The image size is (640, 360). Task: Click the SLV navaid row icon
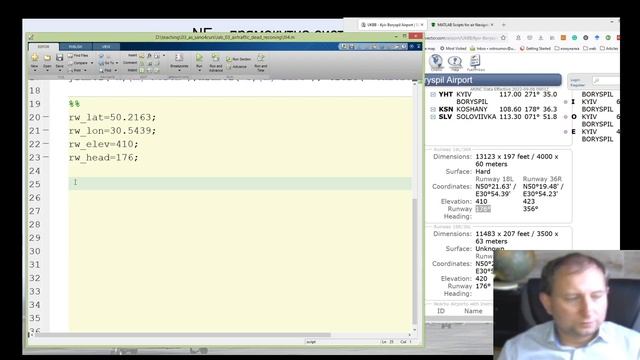point(433,117)
